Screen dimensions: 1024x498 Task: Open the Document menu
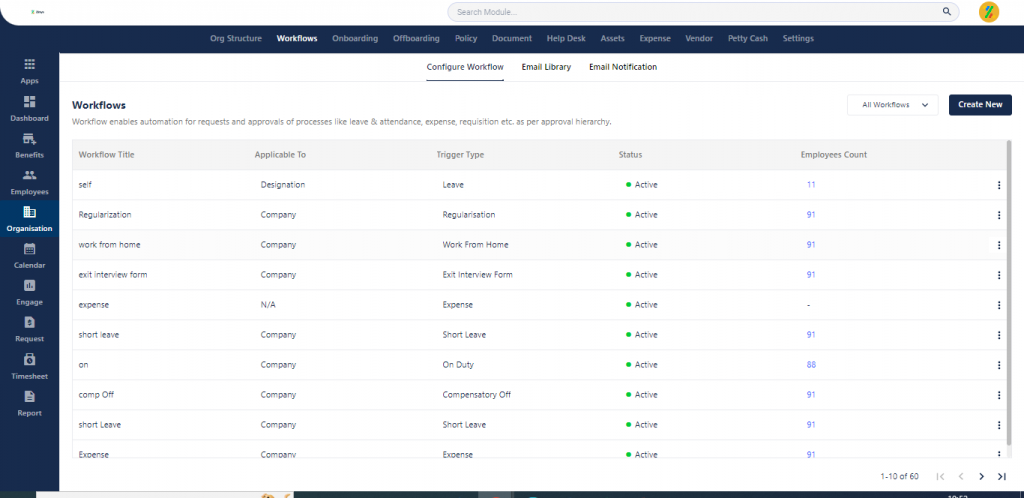[x=512, y=39]
